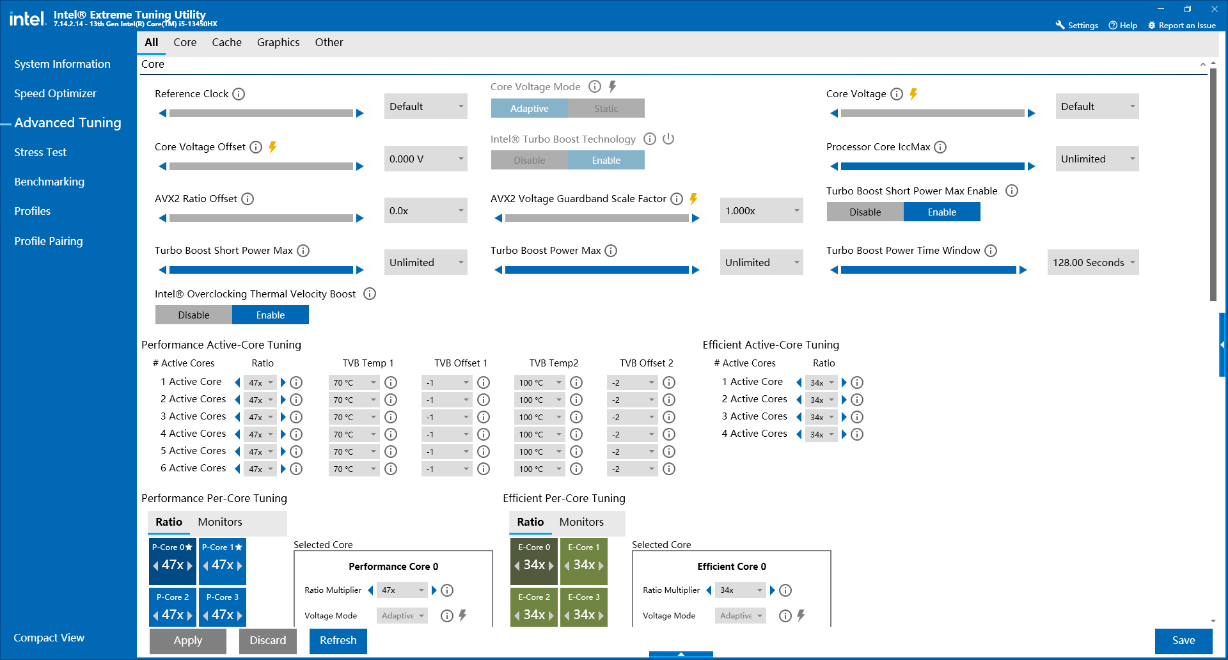Click the info icon for Processor Core IccMax
The height and width of the screenshot is (660, 1228).
[x=940, y=147]
